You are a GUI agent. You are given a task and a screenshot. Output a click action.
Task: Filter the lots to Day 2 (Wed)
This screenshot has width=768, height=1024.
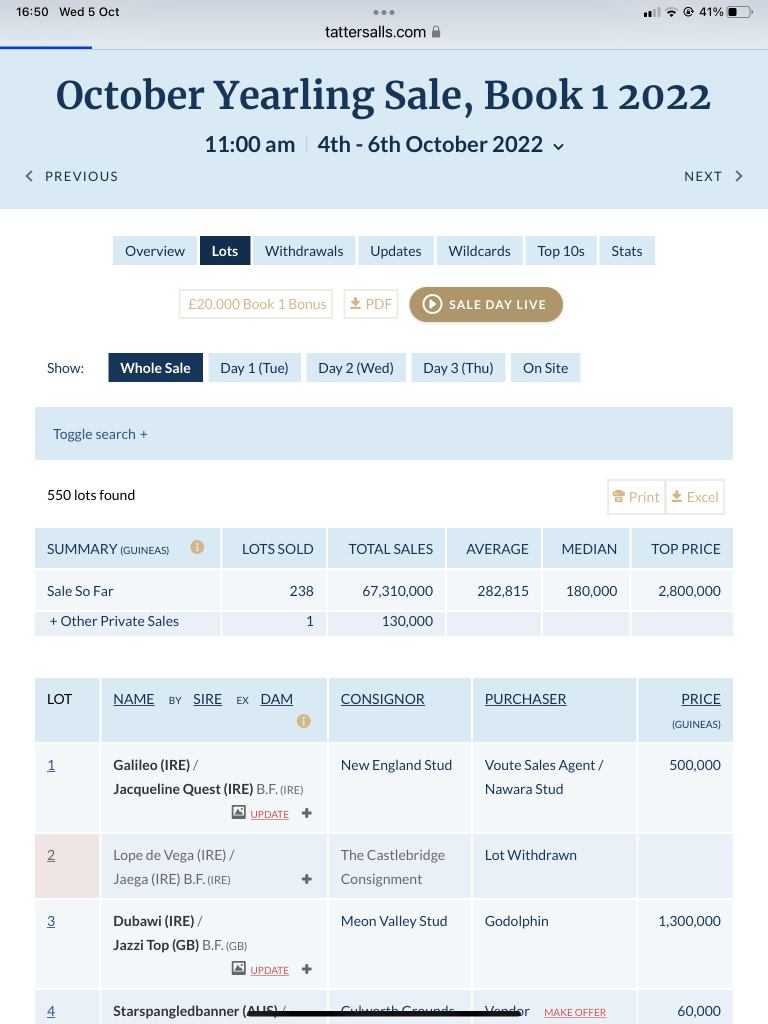click(x=356, y=368)
